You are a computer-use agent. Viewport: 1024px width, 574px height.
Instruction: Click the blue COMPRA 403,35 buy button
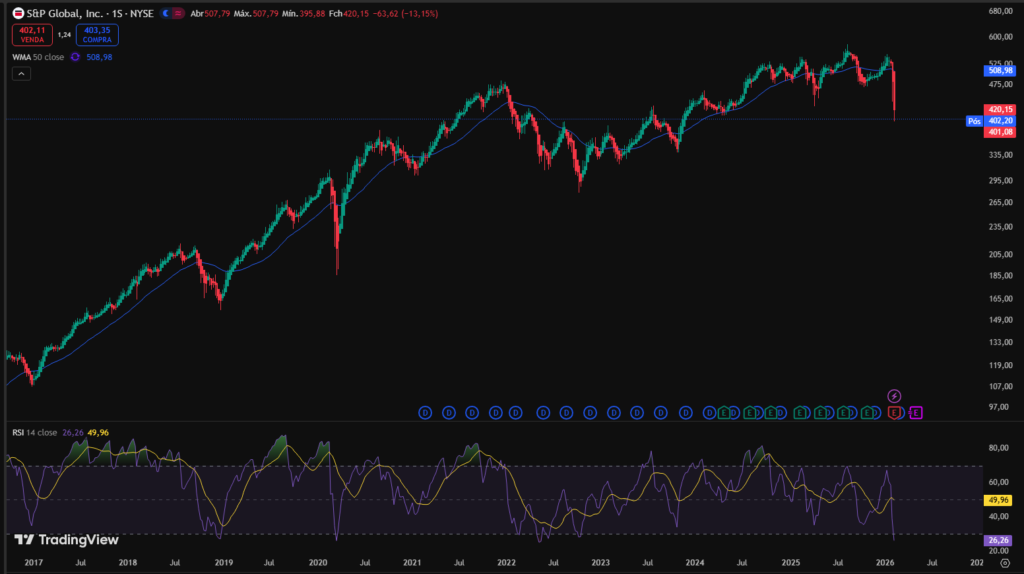(x=97, y=35)
